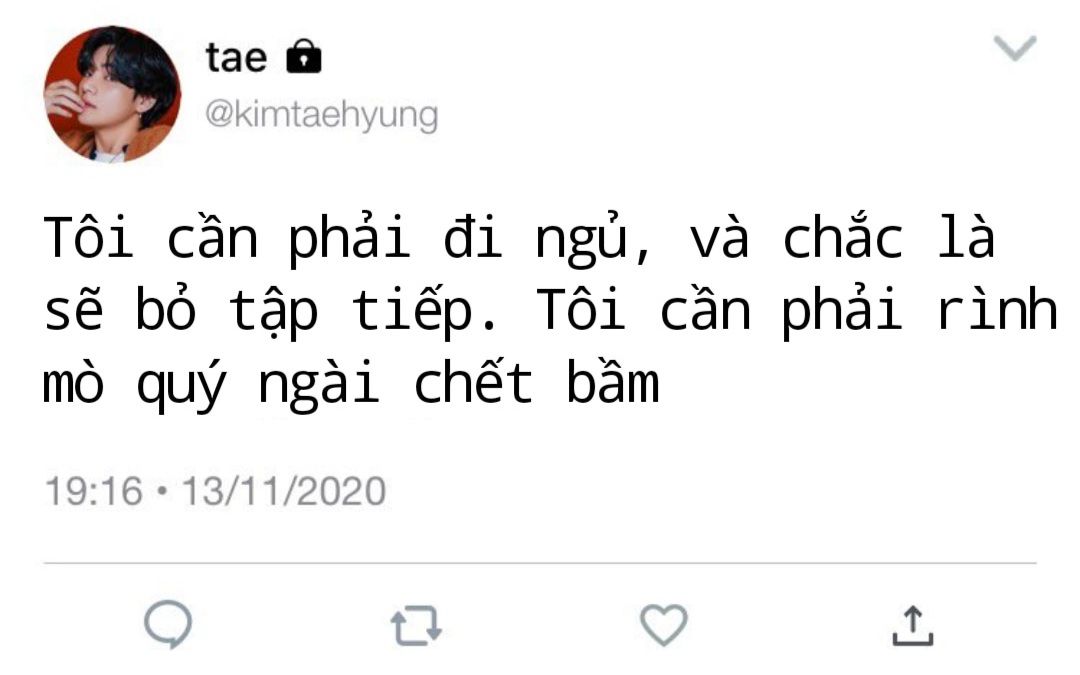
Task: Click the words "quý ngài" in the tweet
Action: pos(258,384)
